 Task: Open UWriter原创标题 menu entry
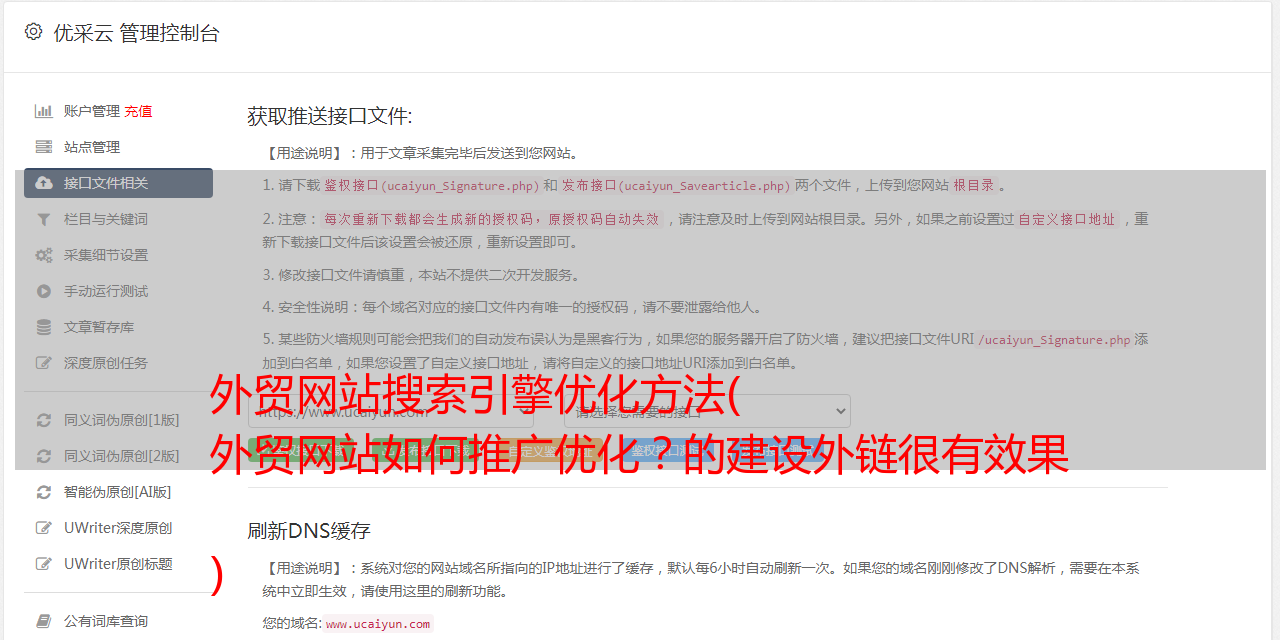118,564
